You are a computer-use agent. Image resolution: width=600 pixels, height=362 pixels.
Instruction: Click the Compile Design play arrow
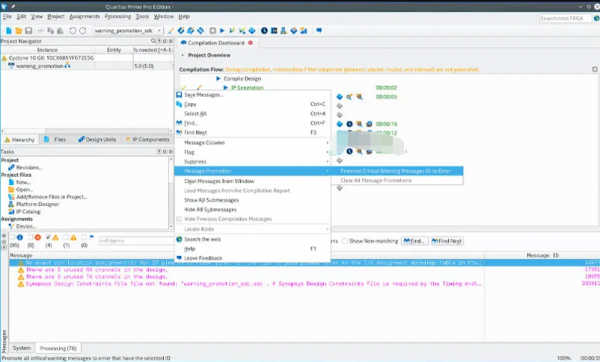pos(218,78)
